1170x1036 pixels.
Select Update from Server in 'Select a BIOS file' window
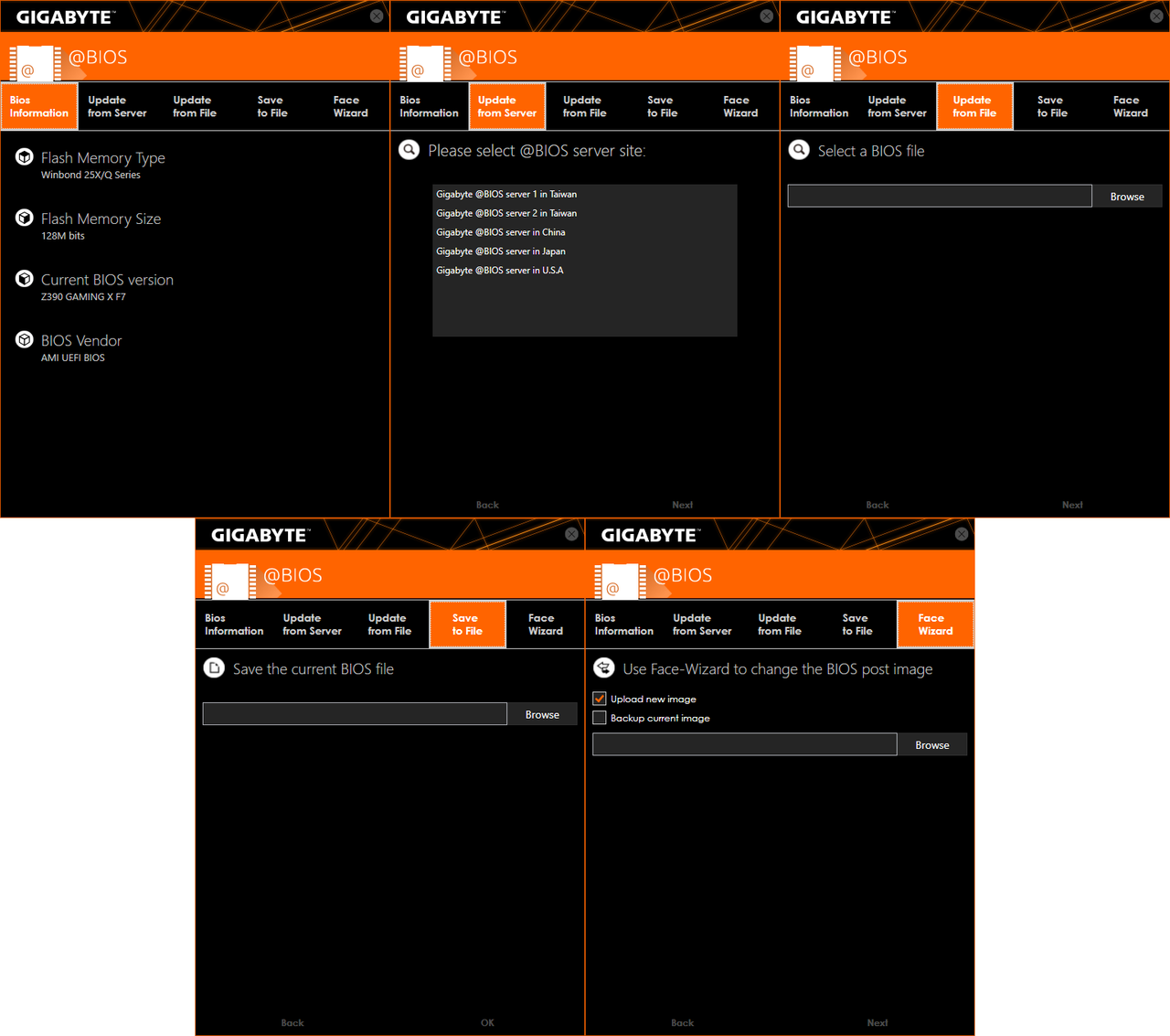pyautogui.click(x=897, y=107)
